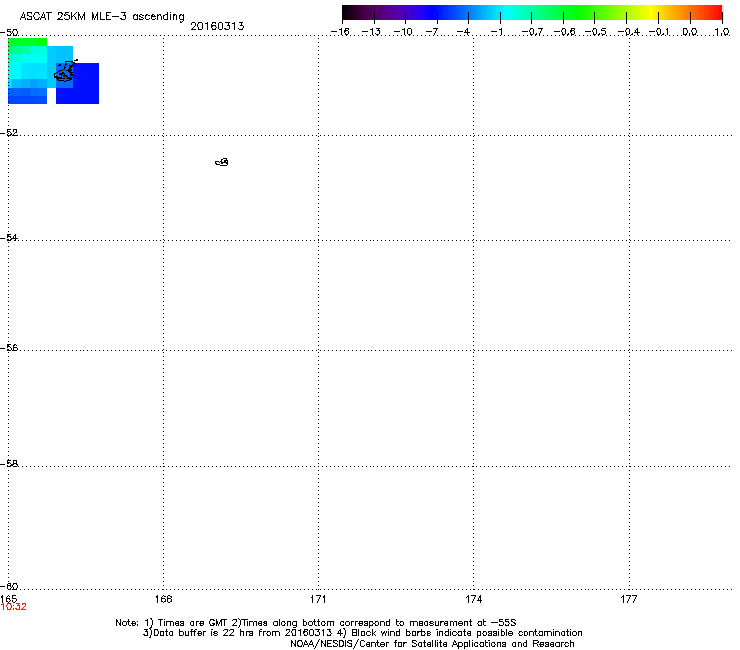Click the colorbar label -1
The image size is (740, 650).
[496, 32]
